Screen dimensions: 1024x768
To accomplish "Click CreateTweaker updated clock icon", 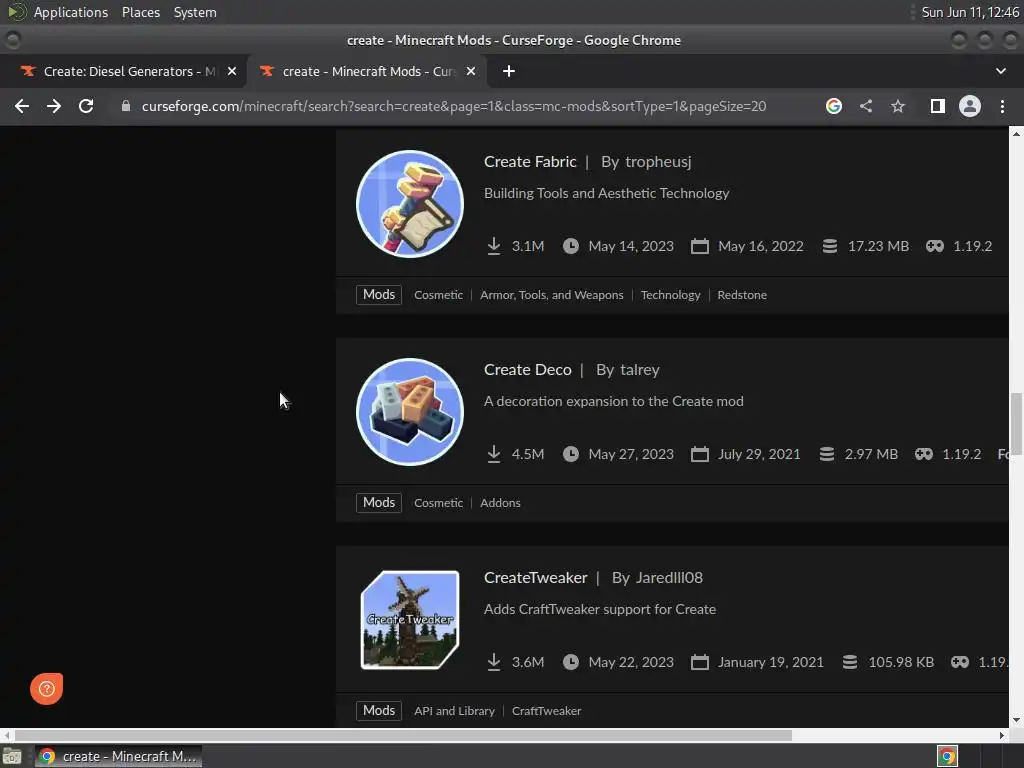I will [571, 662].
